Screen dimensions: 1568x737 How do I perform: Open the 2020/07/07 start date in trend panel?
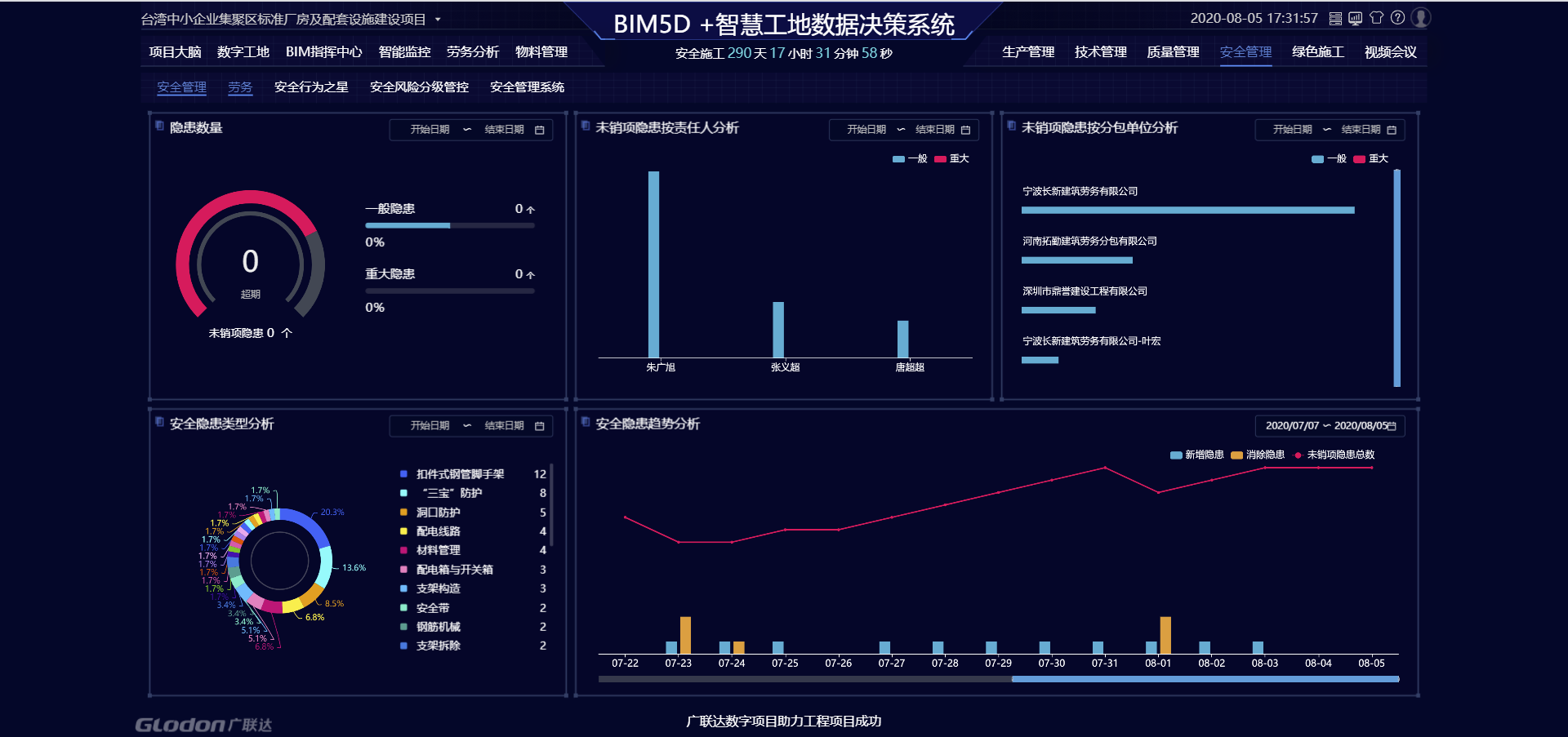(1292, 426)
